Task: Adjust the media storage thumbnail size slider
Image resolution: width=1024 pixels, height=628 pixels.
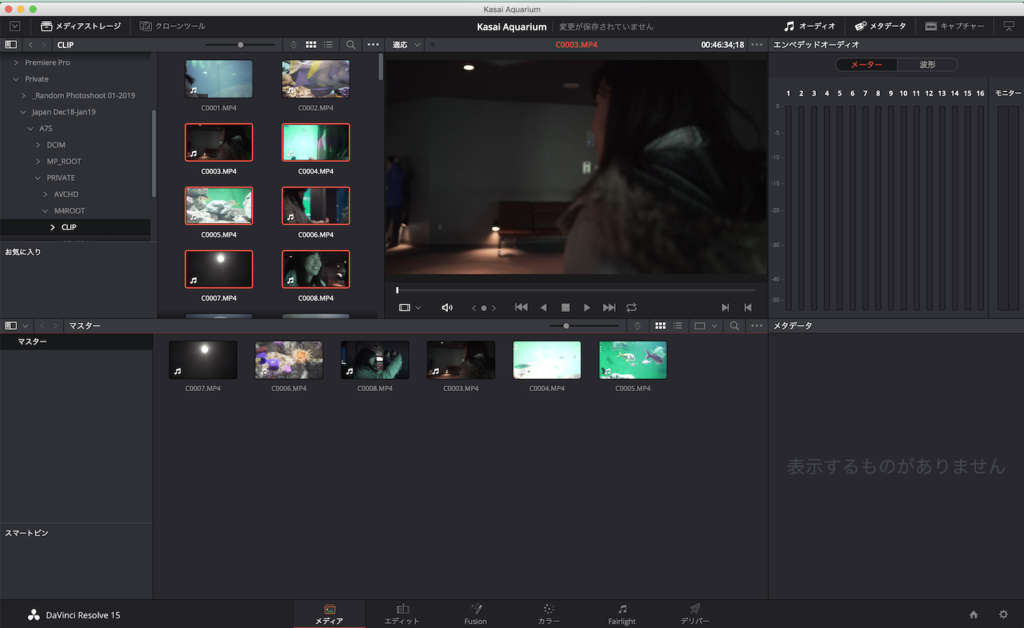Action: tap(240, 45)
